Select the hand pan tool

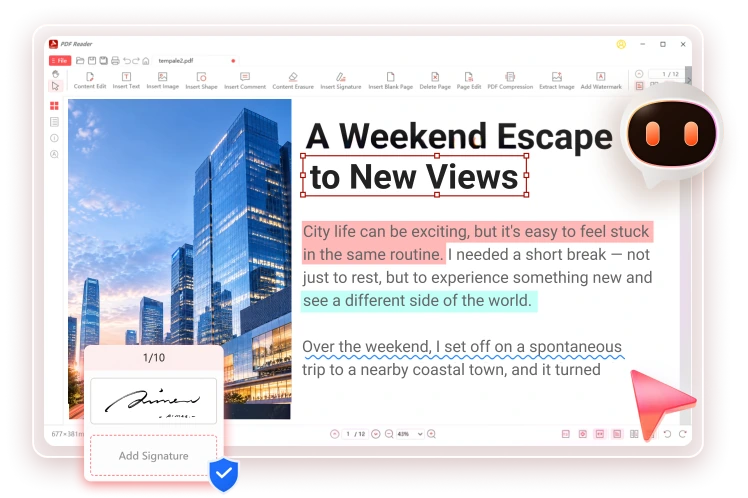pyautogui.click(x=55, y=74)
